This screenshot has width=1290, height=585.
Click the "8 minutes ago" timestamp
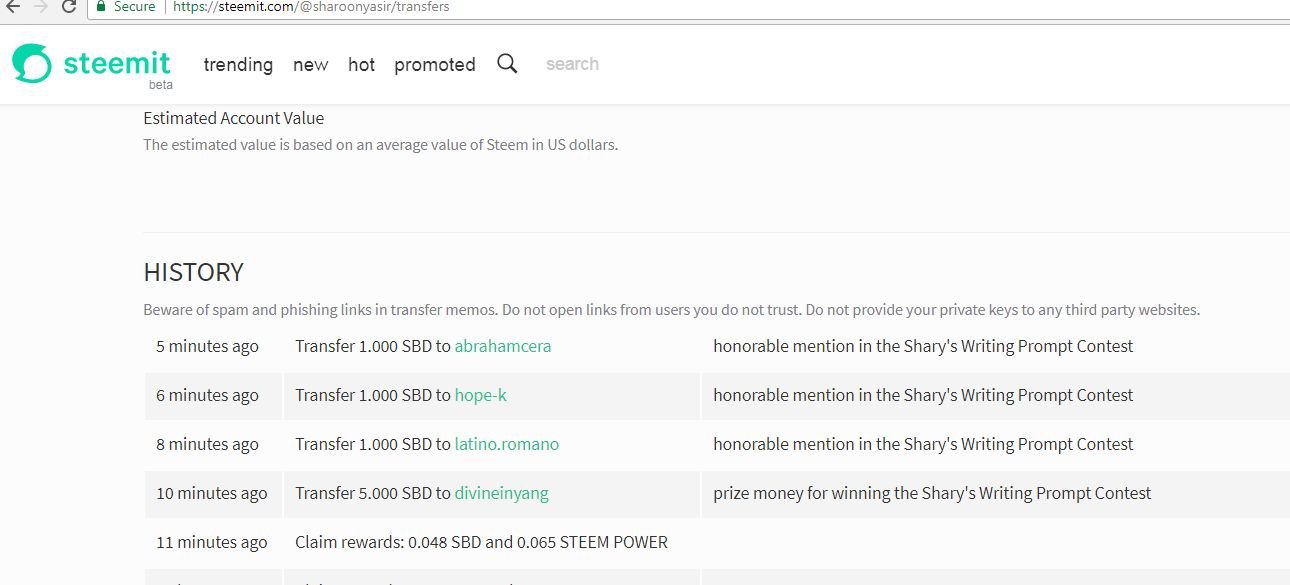(x=207, y=444)
